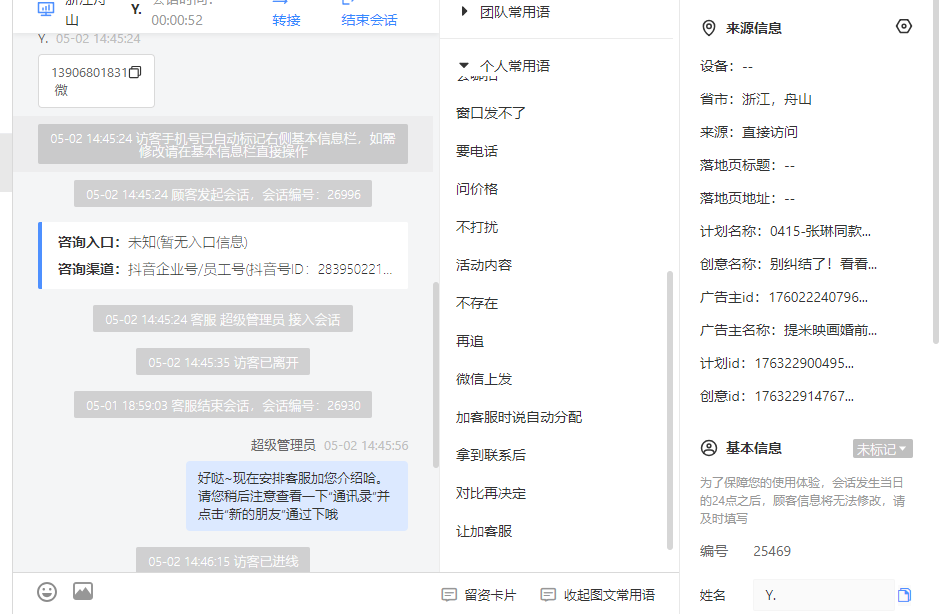Click the quick phrases list scrollbar
Viewport: 939px width, 614px height.
tap(670, 410)
